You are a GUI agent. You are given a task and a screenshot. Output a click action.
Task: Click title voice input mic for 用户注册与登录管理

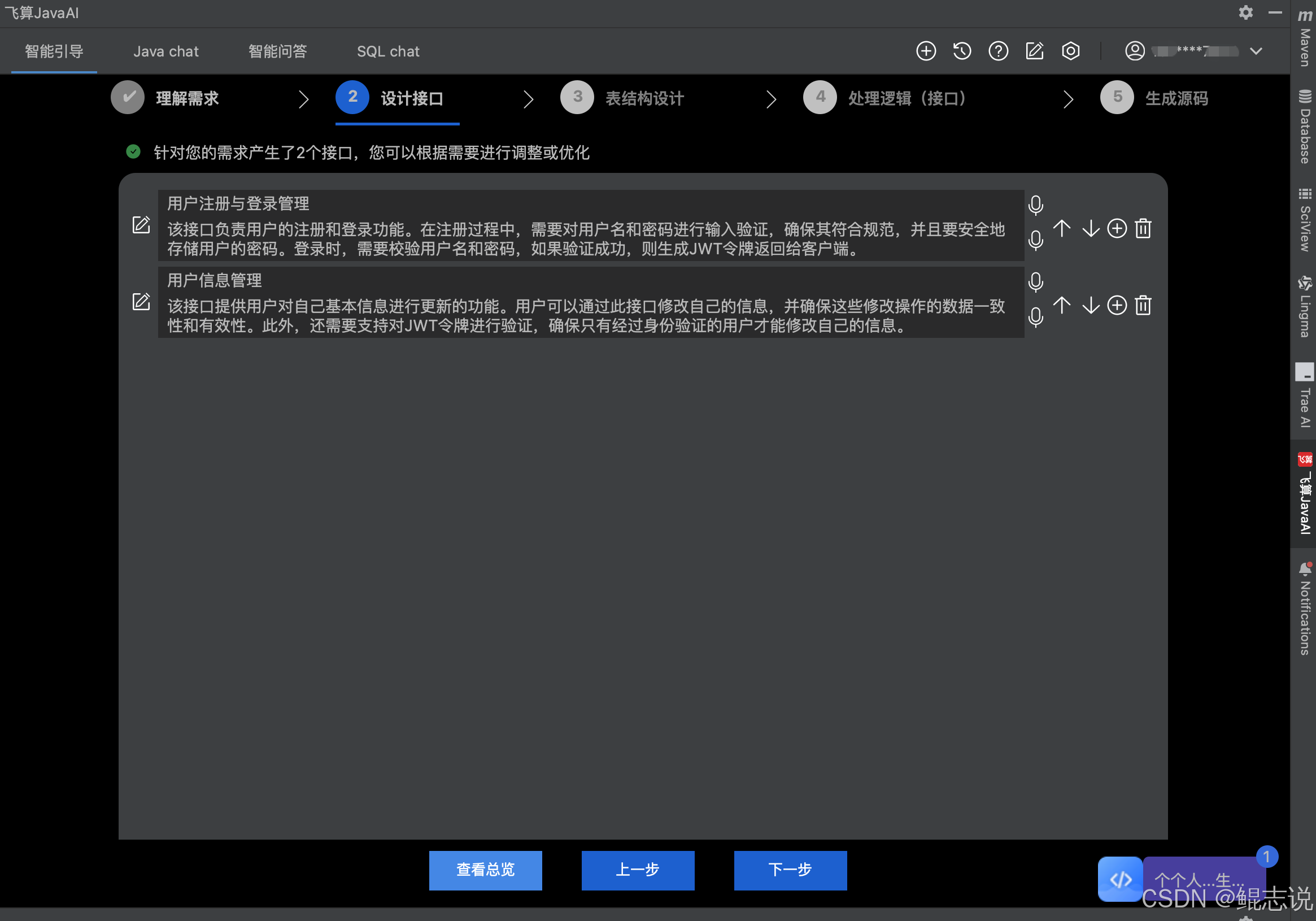pyautogui.click(x=1035, y=205)
